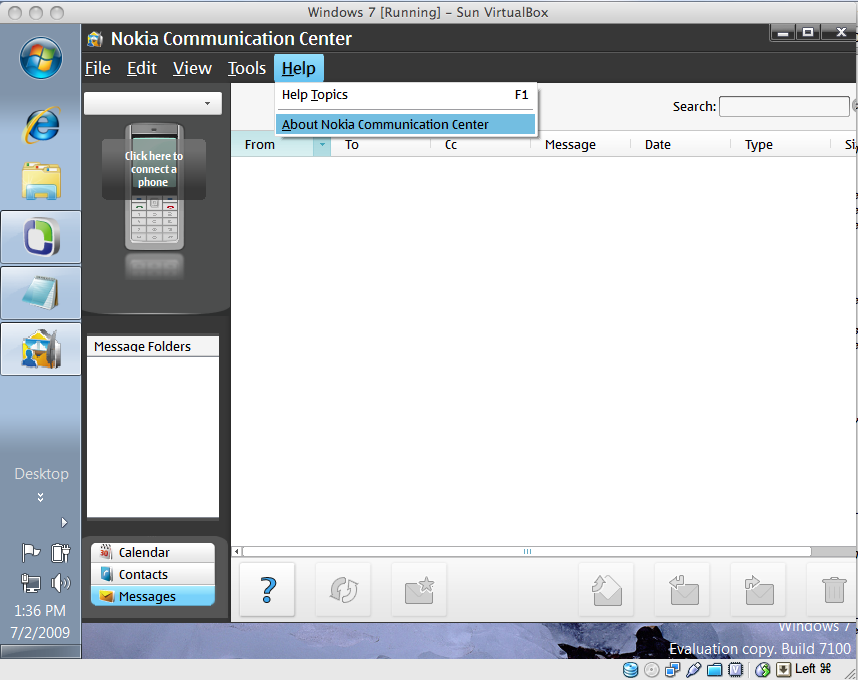858x680 pixels.
Task: Sort messages by the Date column
Action: (x=681, y=144)
